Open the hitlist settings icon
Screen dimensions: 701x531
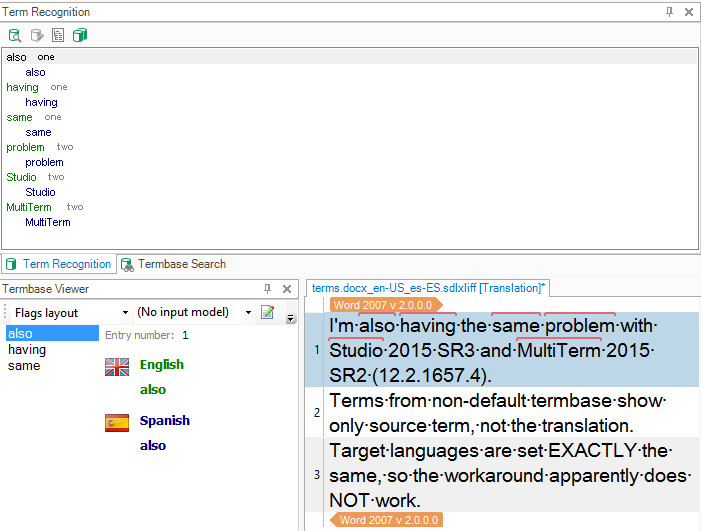click(x=58, y=35)
